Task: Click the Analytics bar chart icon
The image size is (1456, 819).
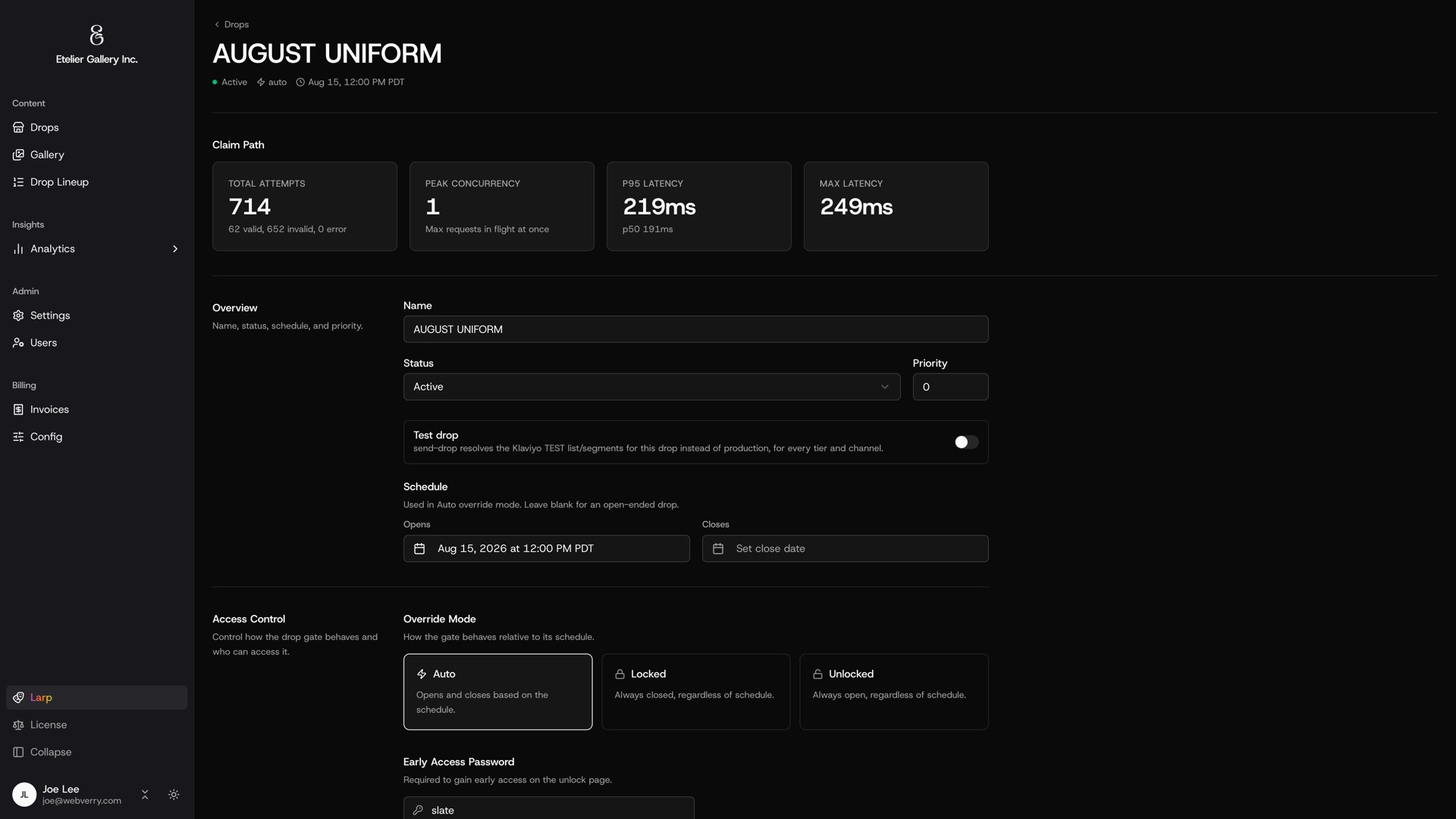Action: click(x=18, y=249)
